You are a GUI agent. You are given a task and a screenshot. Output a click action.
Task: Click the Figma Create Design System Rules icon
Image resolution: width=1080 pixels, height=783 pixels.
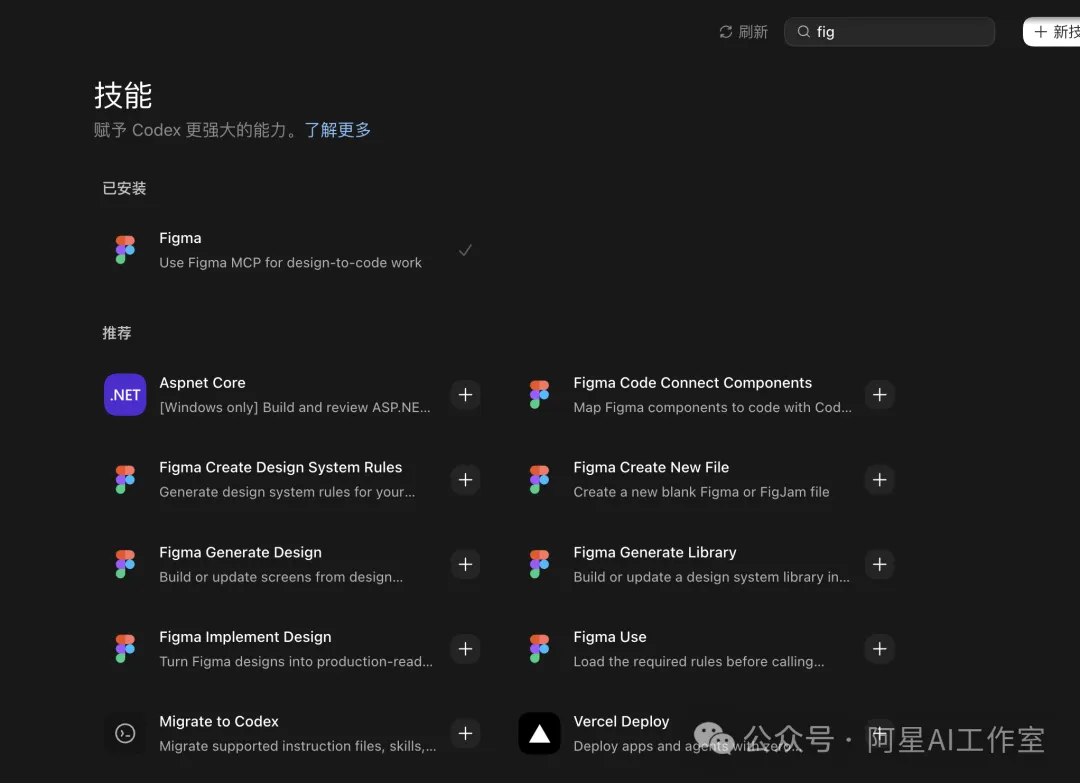coord(125,479)
